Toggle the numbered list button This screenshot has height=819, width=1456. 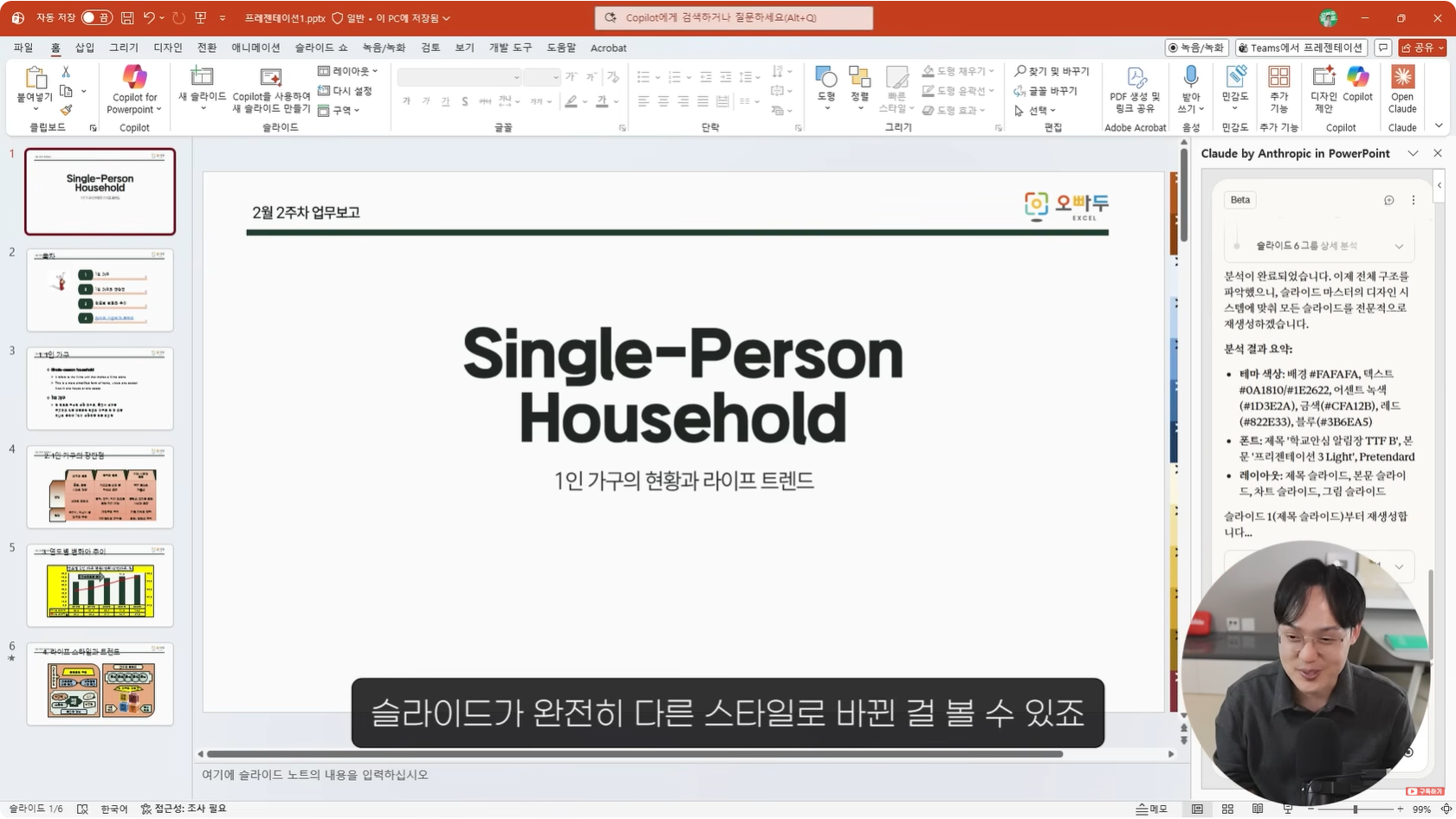coord(675,77)
